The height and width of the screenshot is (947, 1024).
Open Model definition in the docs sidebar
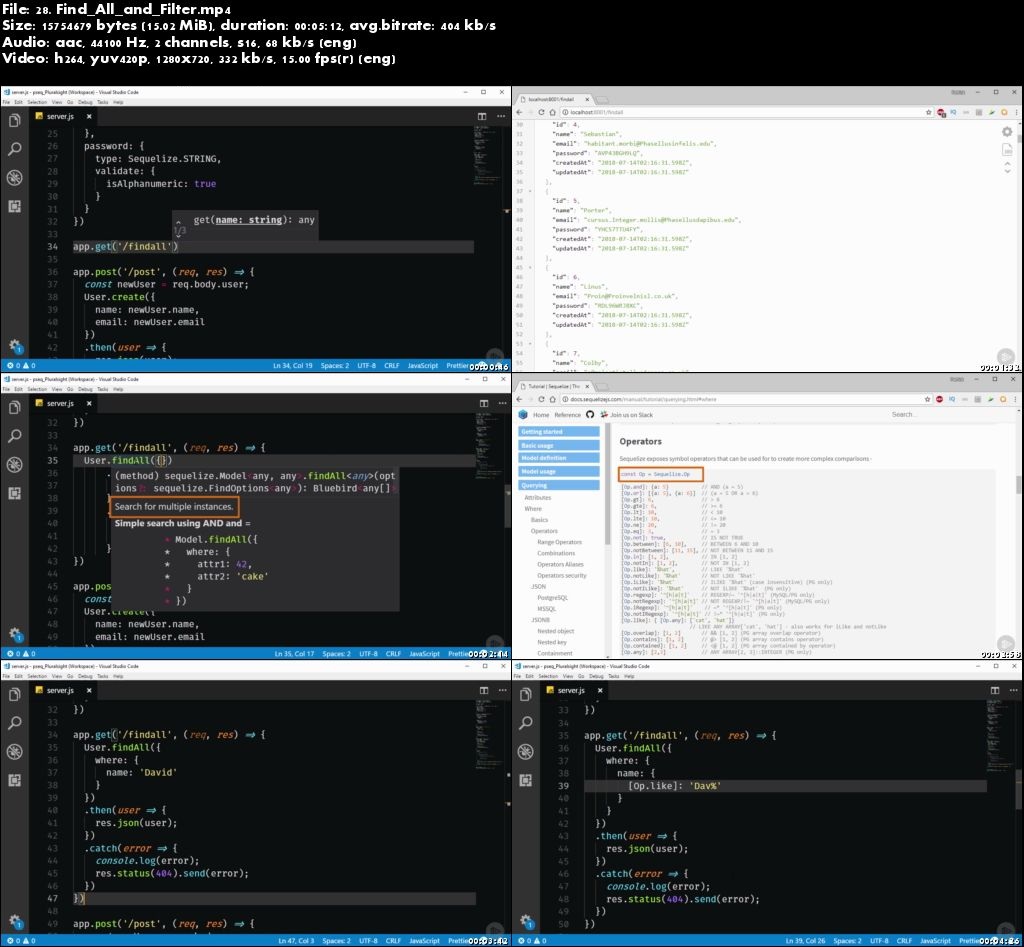point(559,458)
